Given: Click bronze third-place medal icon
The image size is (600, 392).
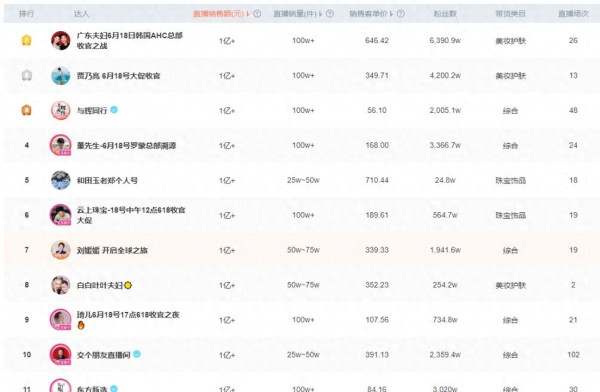Looking at the screenshot, I should point(26,110).
